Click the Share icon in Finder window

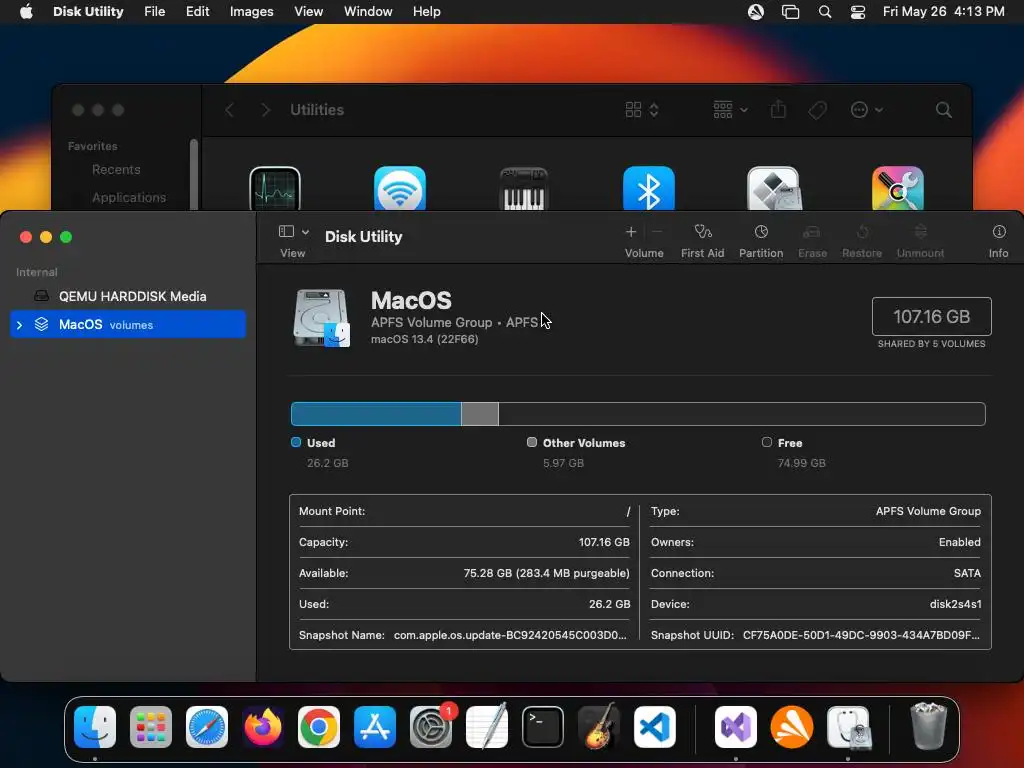click(778, 110)
